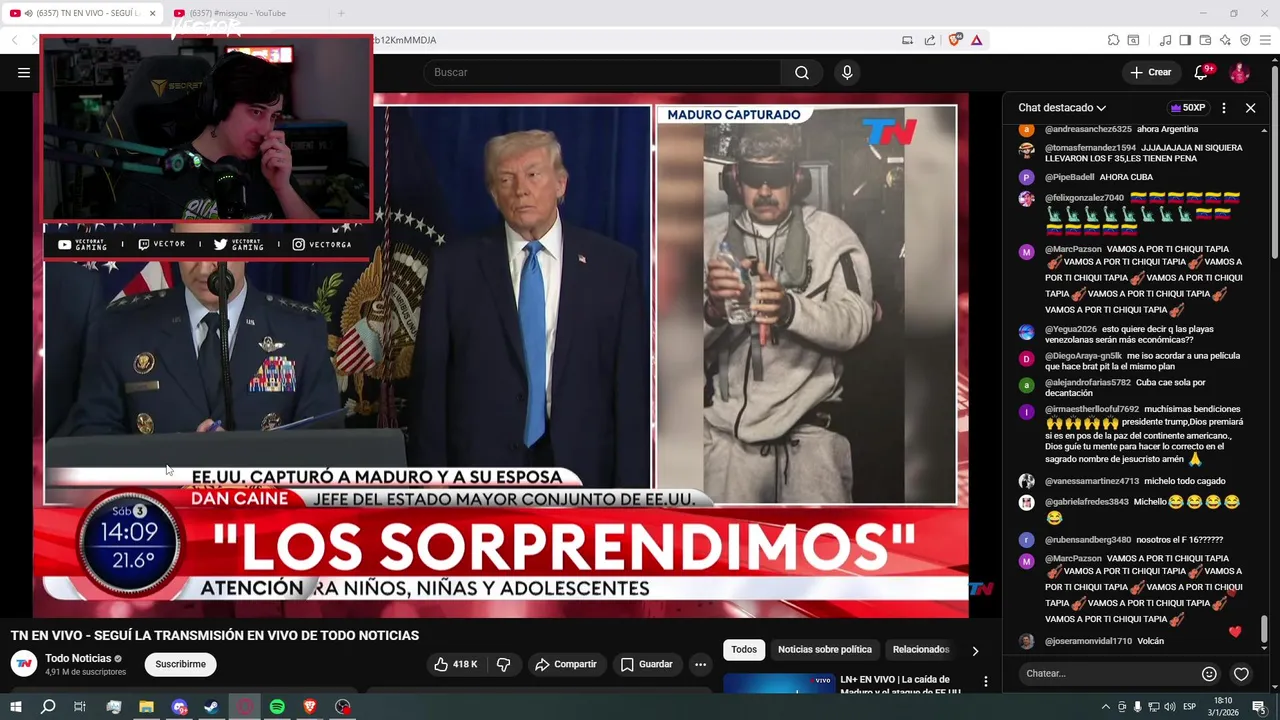Click the username @Yegua2026 in chat
This screenshot has width=1280, height=720.
[x=1071, y=329]
